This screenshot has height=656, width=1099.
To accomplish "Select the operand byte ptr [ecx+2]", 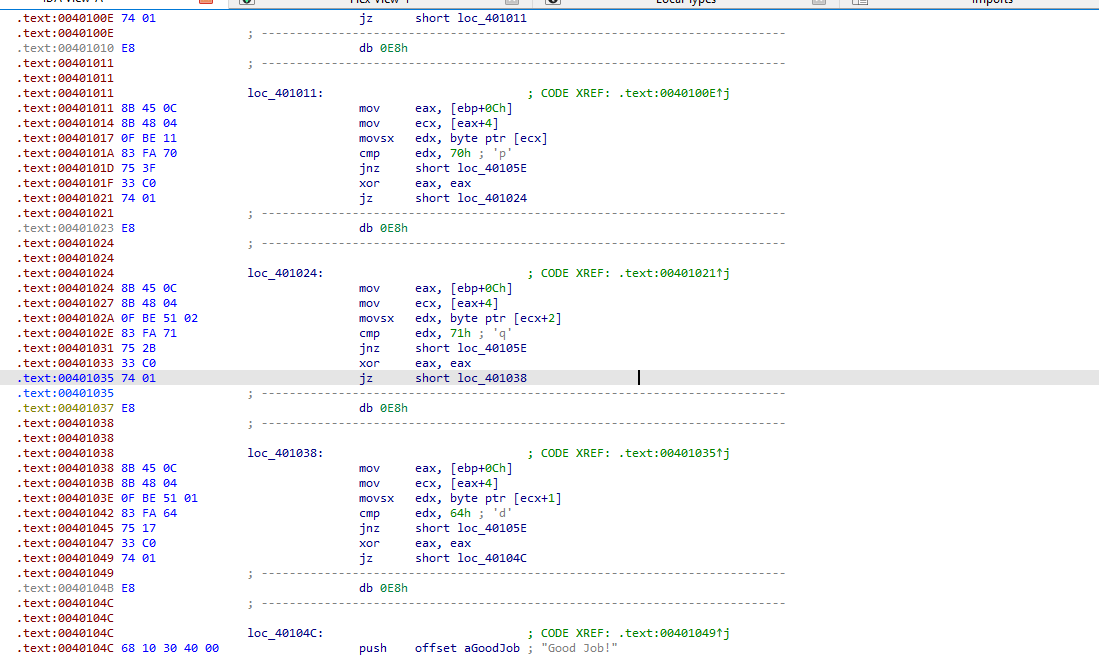I will tap(506, 318).
